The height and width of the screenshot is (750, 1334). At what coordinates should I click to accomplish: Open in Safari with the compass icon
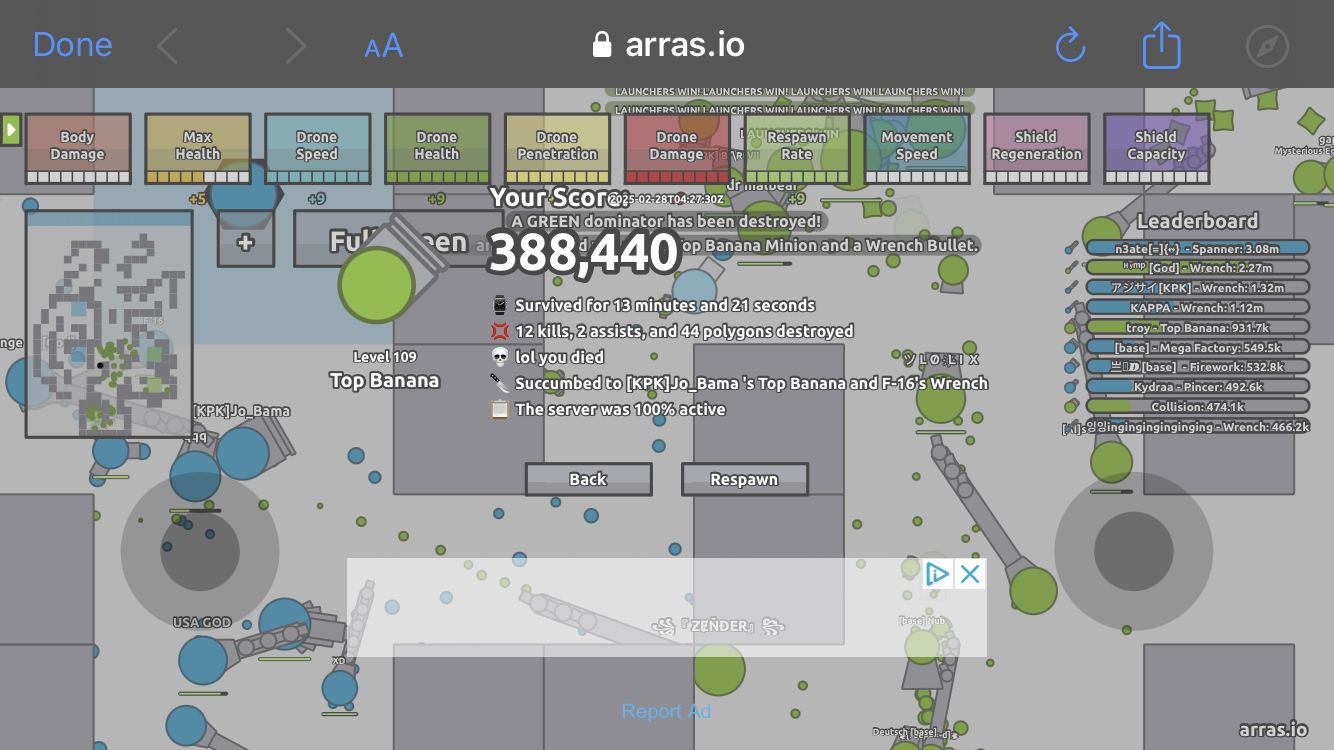pyautogui.click(x=1268, y=46)
